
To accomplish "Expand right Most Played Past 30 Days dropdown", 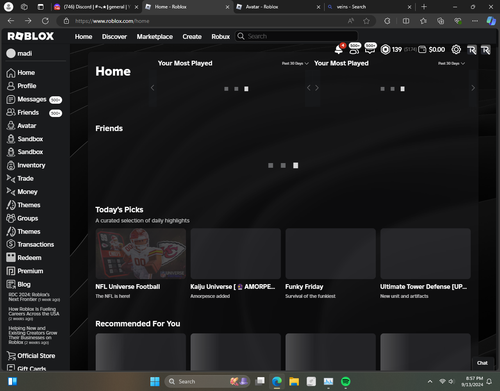I will (x=451, y=63).
